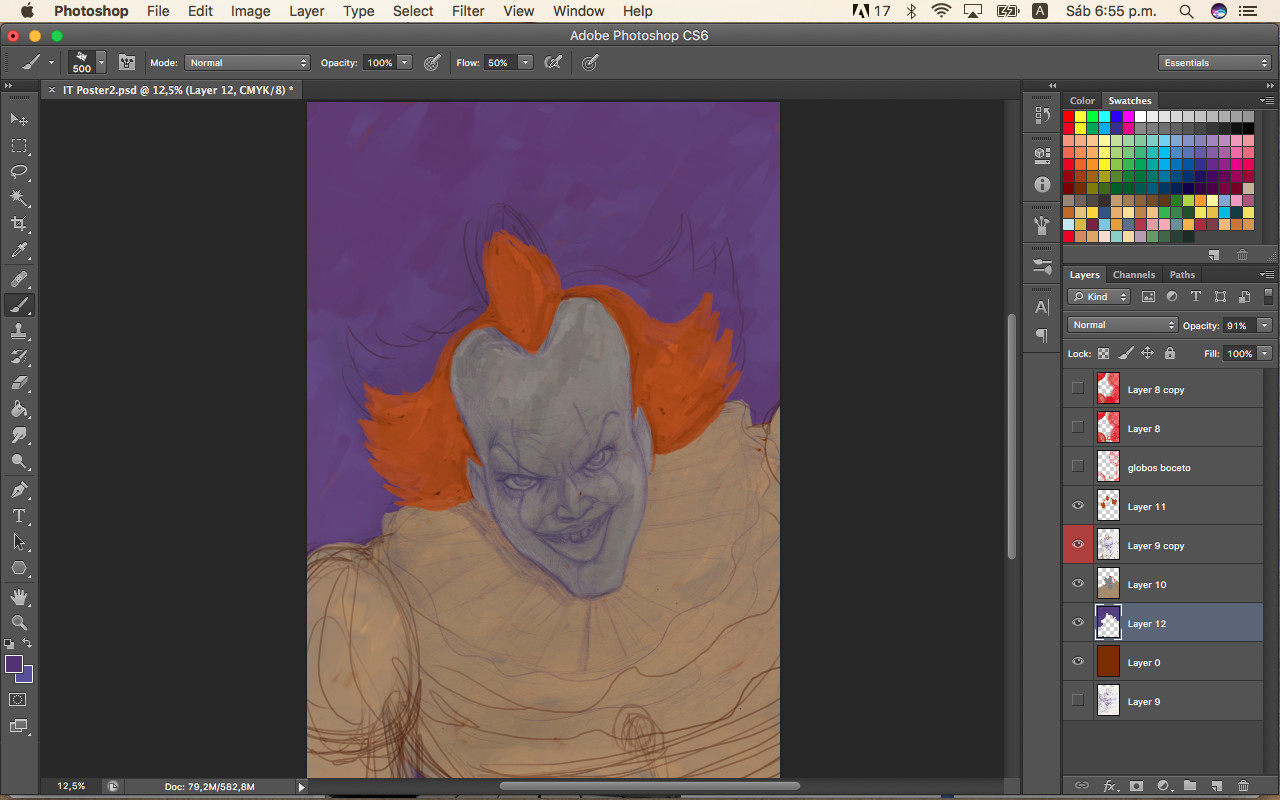Pick the white swatch in Swatches panel

pos(1141,117)
